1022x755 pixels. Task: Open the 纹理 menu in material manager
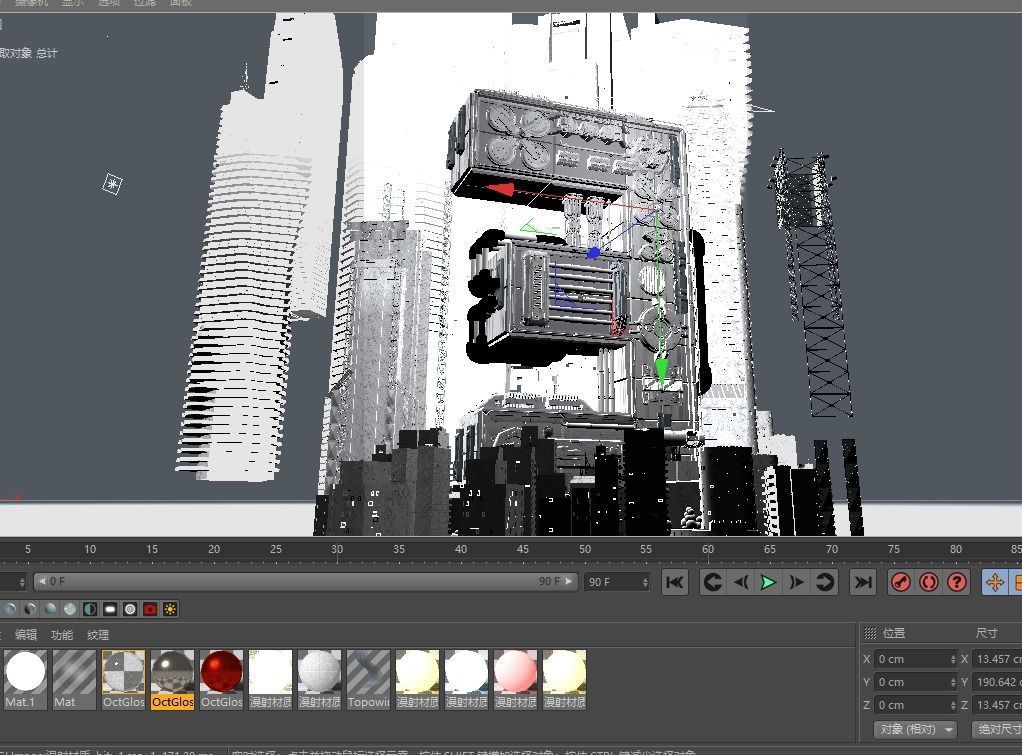[98, 634]
